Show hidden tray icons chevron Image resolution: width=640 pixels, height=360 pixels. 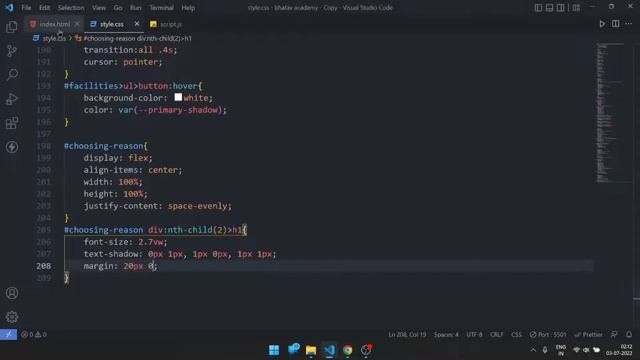tap(533, 350)
